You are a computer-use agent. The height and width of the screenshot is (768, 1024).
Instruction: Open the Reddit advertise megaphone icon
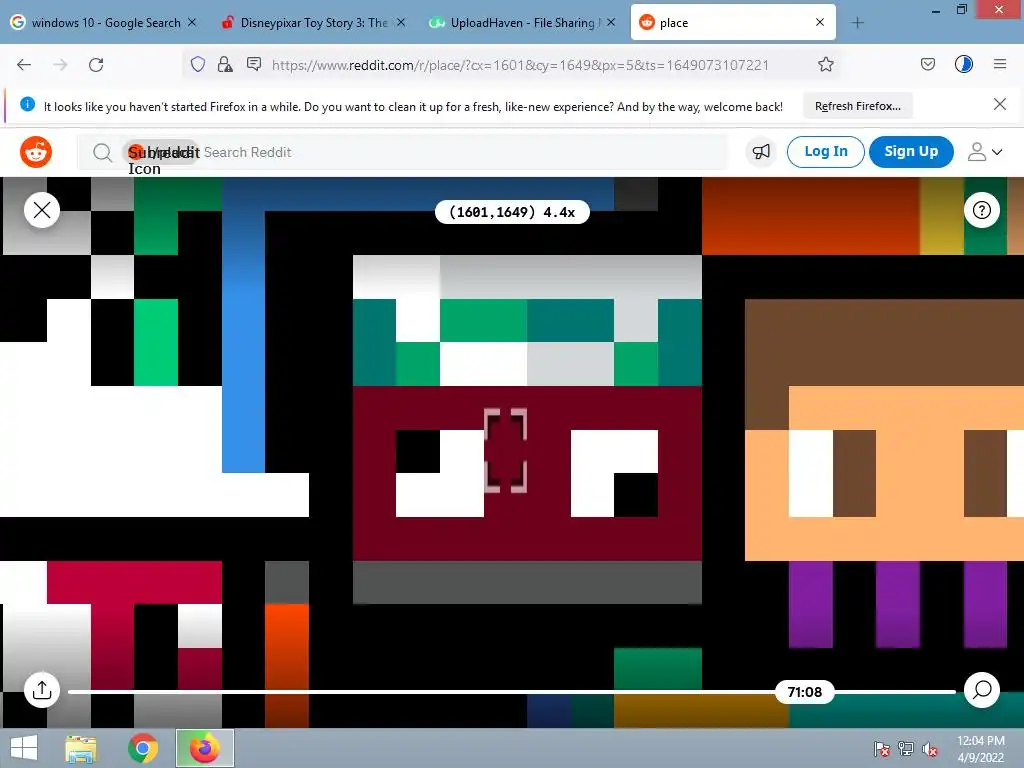761,152
